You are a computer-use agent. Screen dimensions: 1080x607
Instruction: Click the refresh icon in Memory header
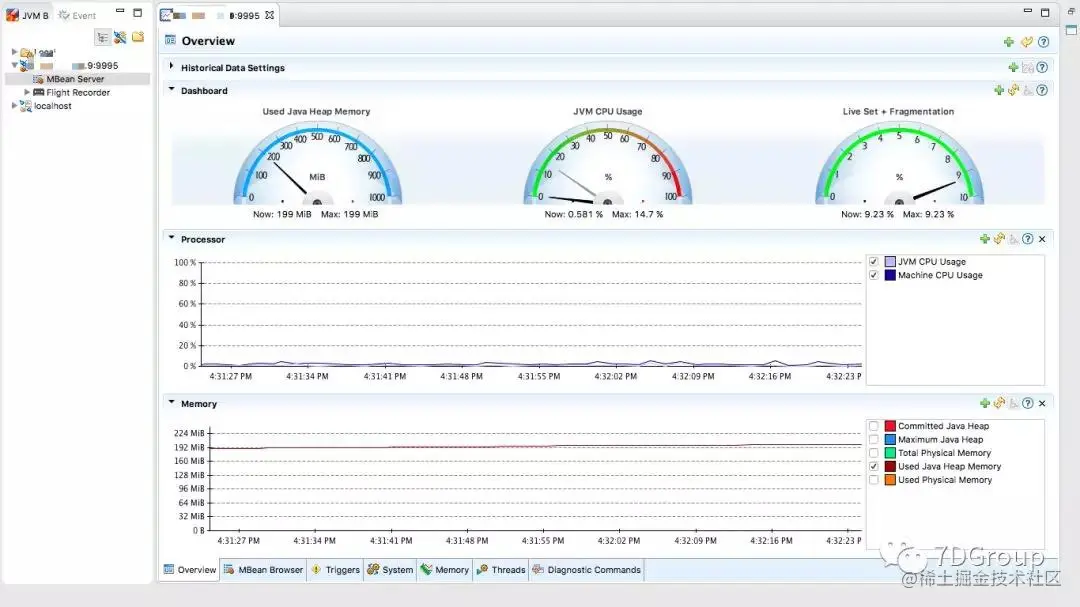[999, 404]
